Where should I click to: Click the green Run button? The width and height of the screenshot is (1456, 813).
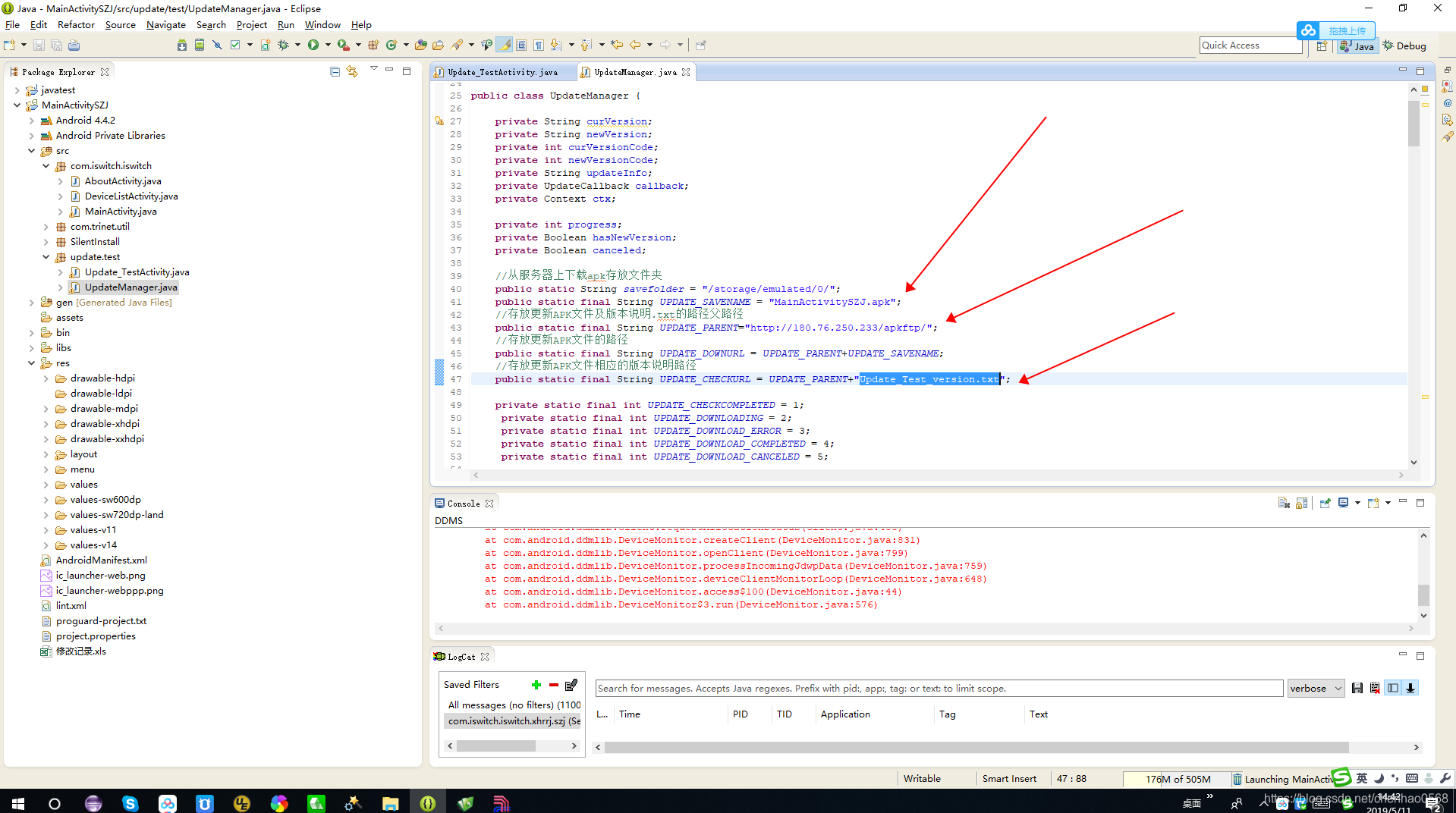click(313, 46)
